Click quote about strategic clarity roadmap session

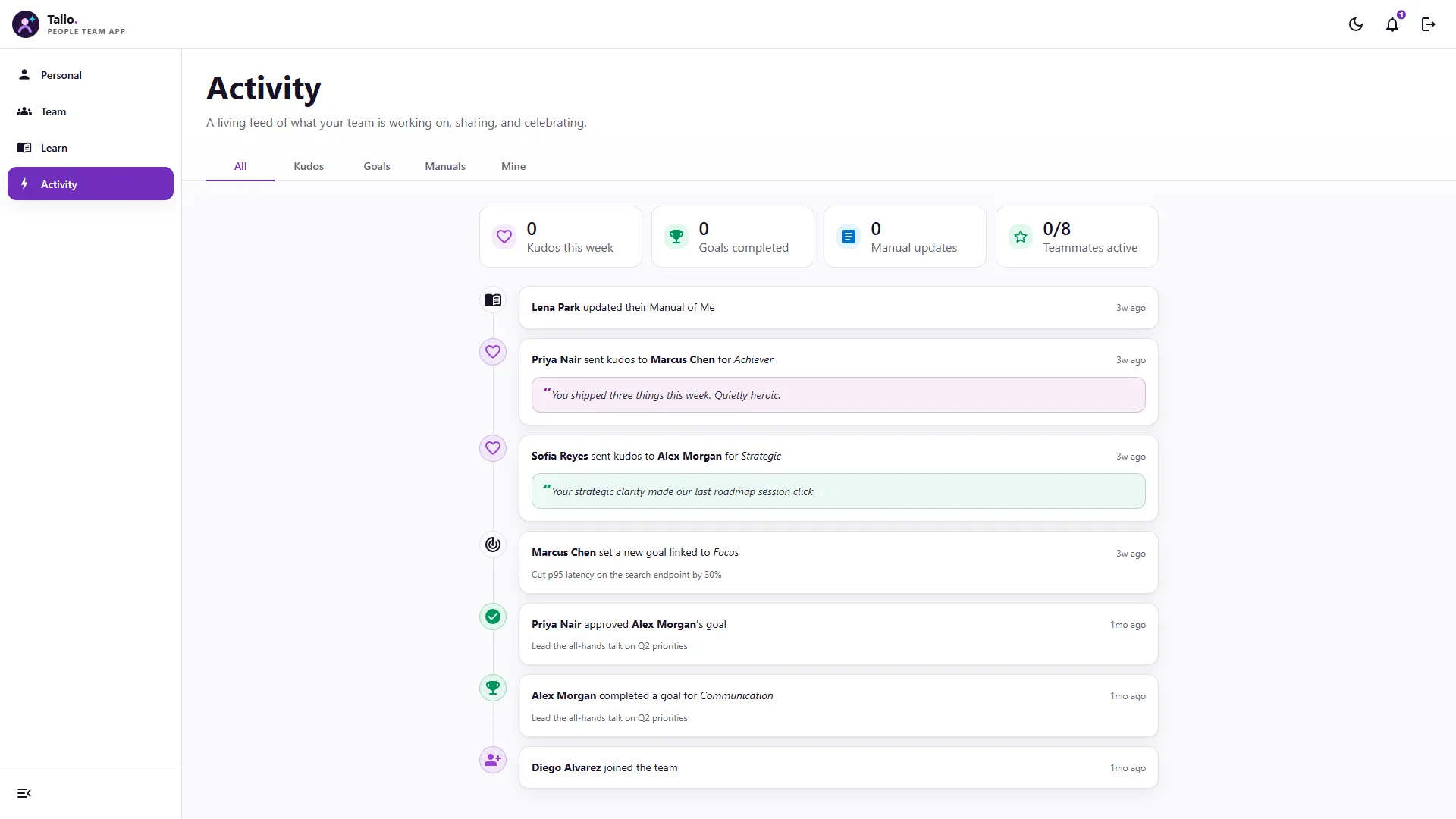point(839,491)
